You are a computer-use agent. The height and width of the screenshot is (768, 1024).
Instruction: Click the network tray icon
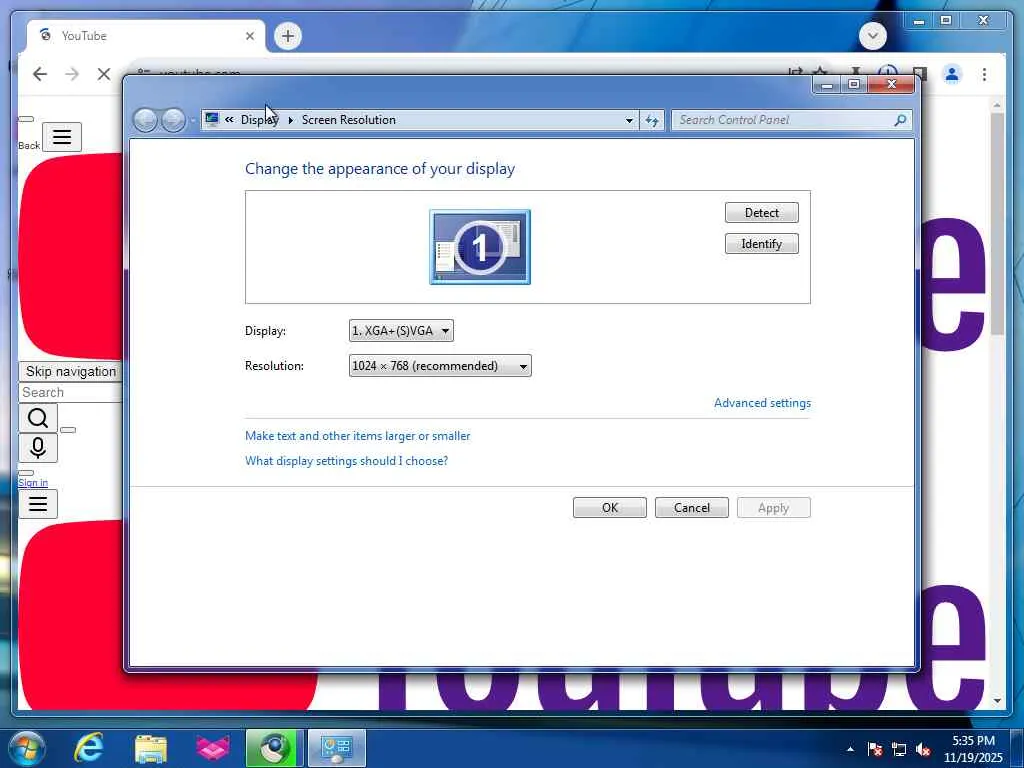(899, 749)
